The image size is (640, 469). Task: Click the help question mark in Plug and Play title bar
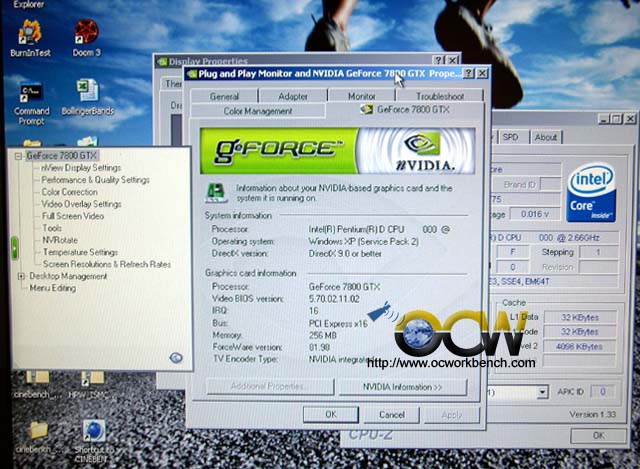pyautogui.click(x=469, y=73)
